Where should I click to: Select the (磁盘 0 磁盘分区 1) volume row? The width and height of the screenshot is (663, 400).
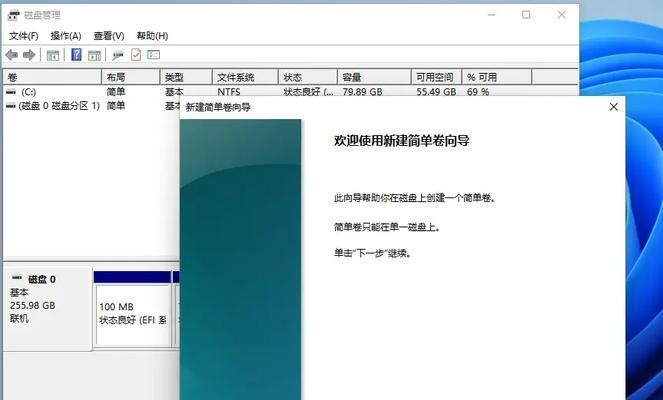click(91, 106)
